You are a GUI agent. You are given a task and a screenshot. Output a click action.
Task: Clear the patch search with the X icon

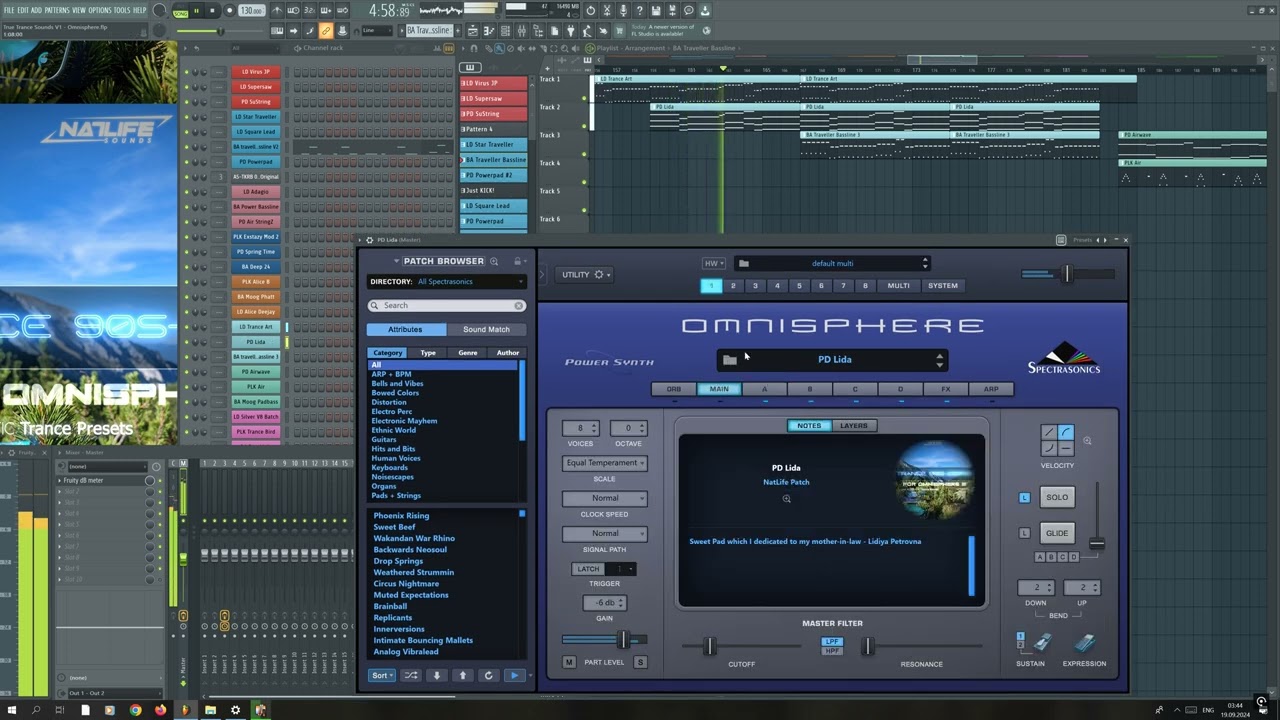click(519, 305)
